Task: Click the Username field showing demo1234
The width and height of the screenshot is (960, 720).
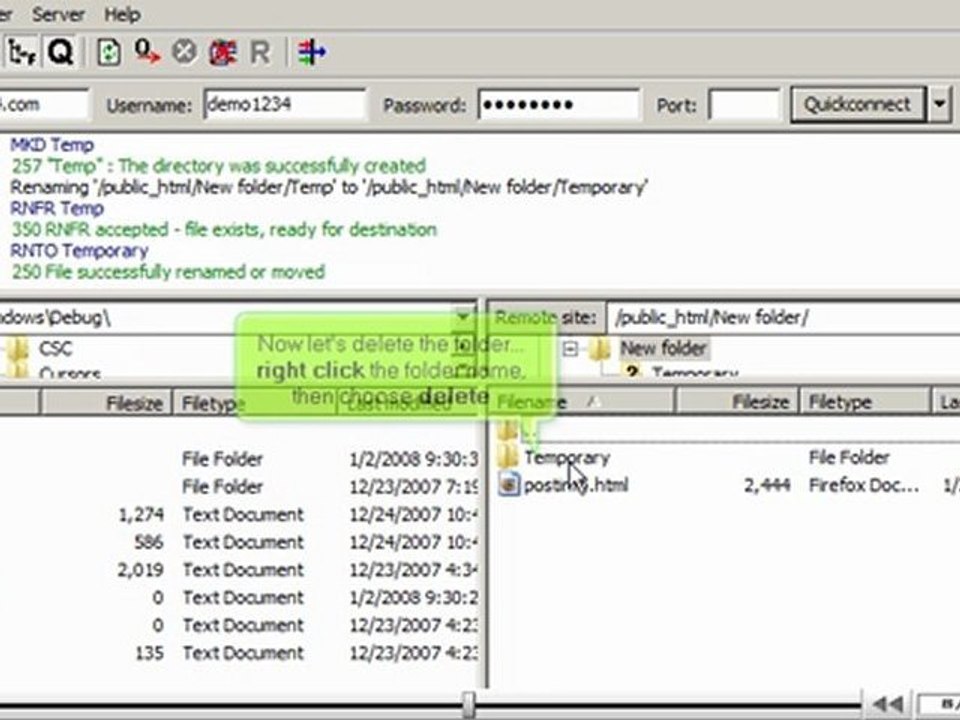Action: 285,105
